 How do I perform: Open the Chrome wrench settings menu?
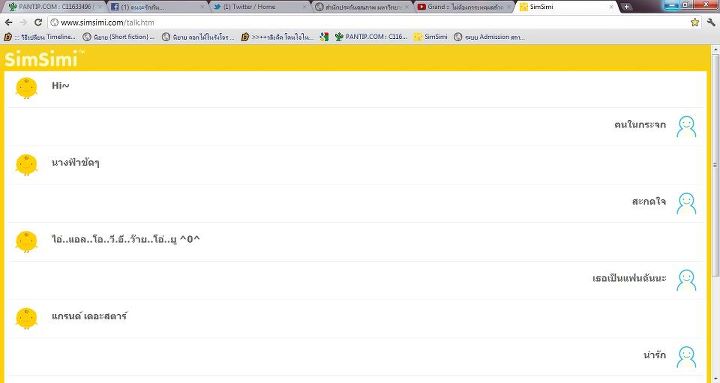tap(711, 22)
